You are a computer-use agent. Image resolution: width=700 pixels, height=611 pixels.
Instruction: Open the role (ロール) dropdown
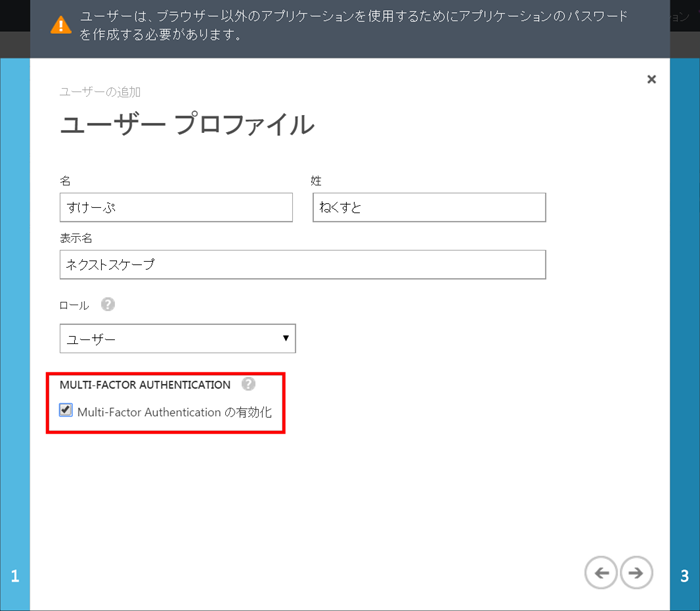click(178, 339)
